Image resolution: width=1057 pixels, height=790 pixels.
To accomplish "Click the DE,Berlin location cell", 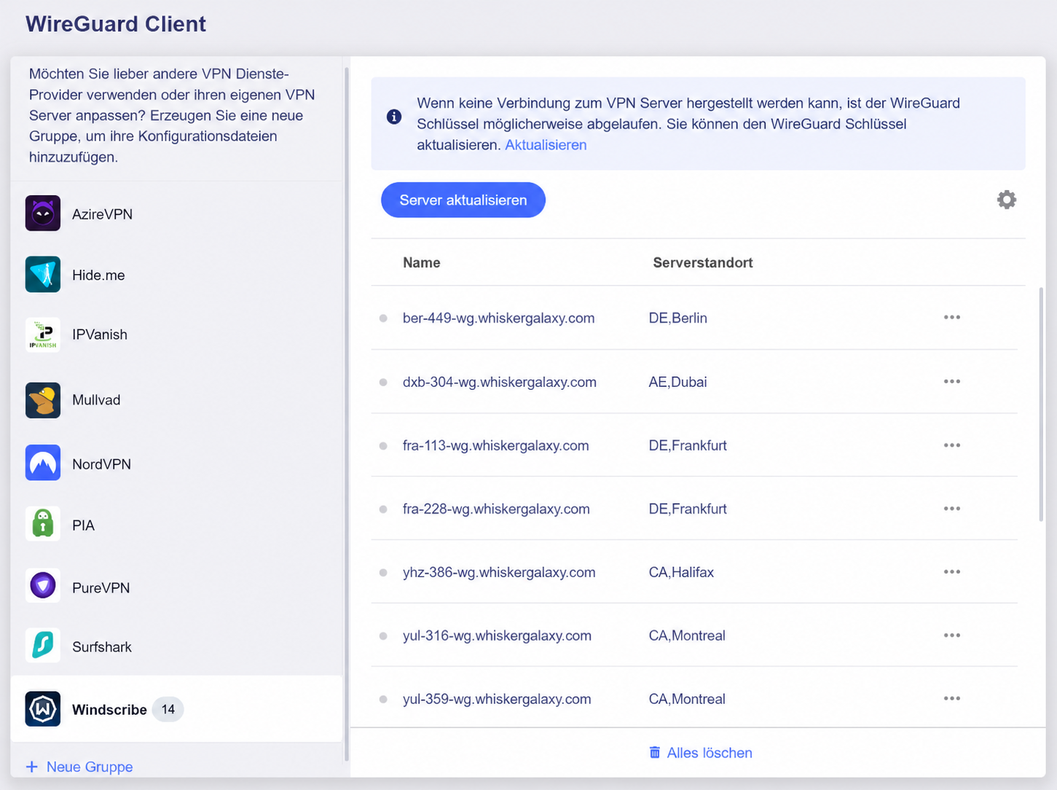I will [677, 318].
